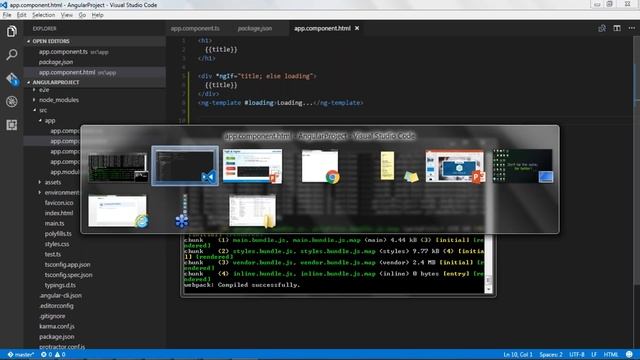Collapse the AngularProject section
This screenshot has width=640, height=360.
95,82
